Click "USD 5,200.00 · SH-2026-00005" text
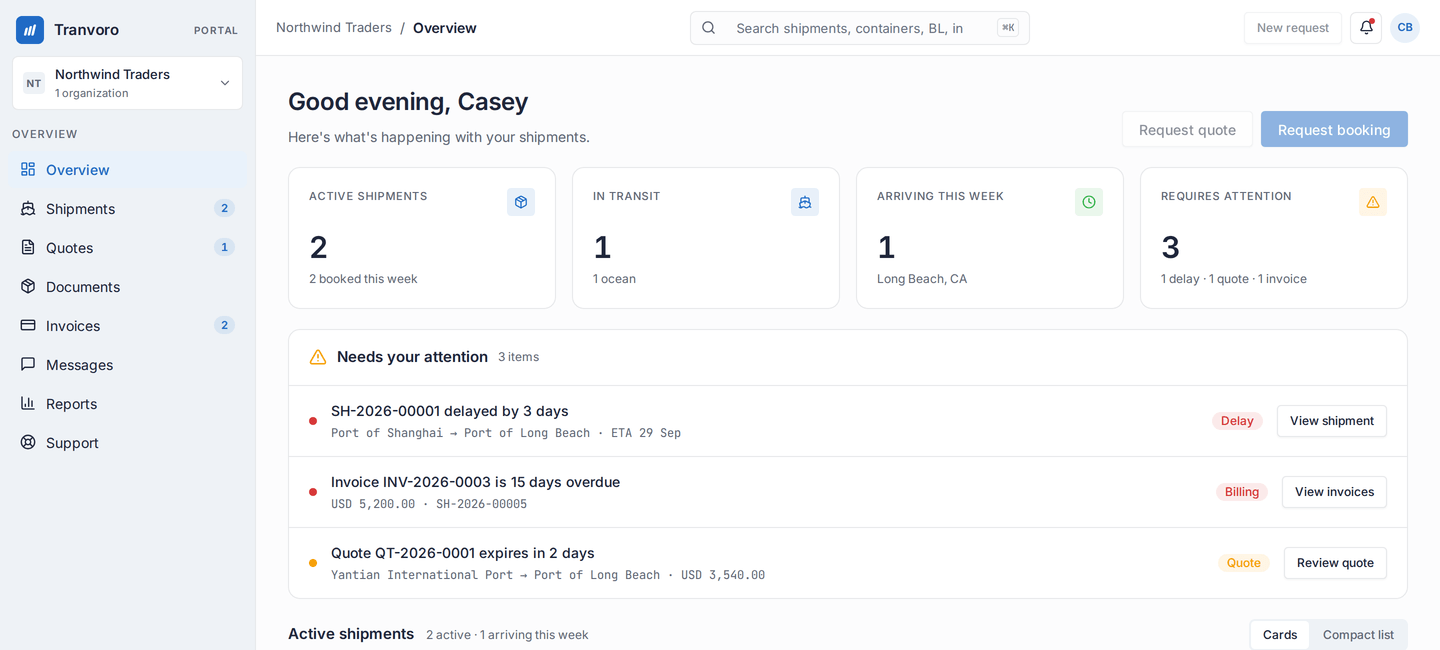The width and height of the screenshot is (1440, 650). (429, 504)
